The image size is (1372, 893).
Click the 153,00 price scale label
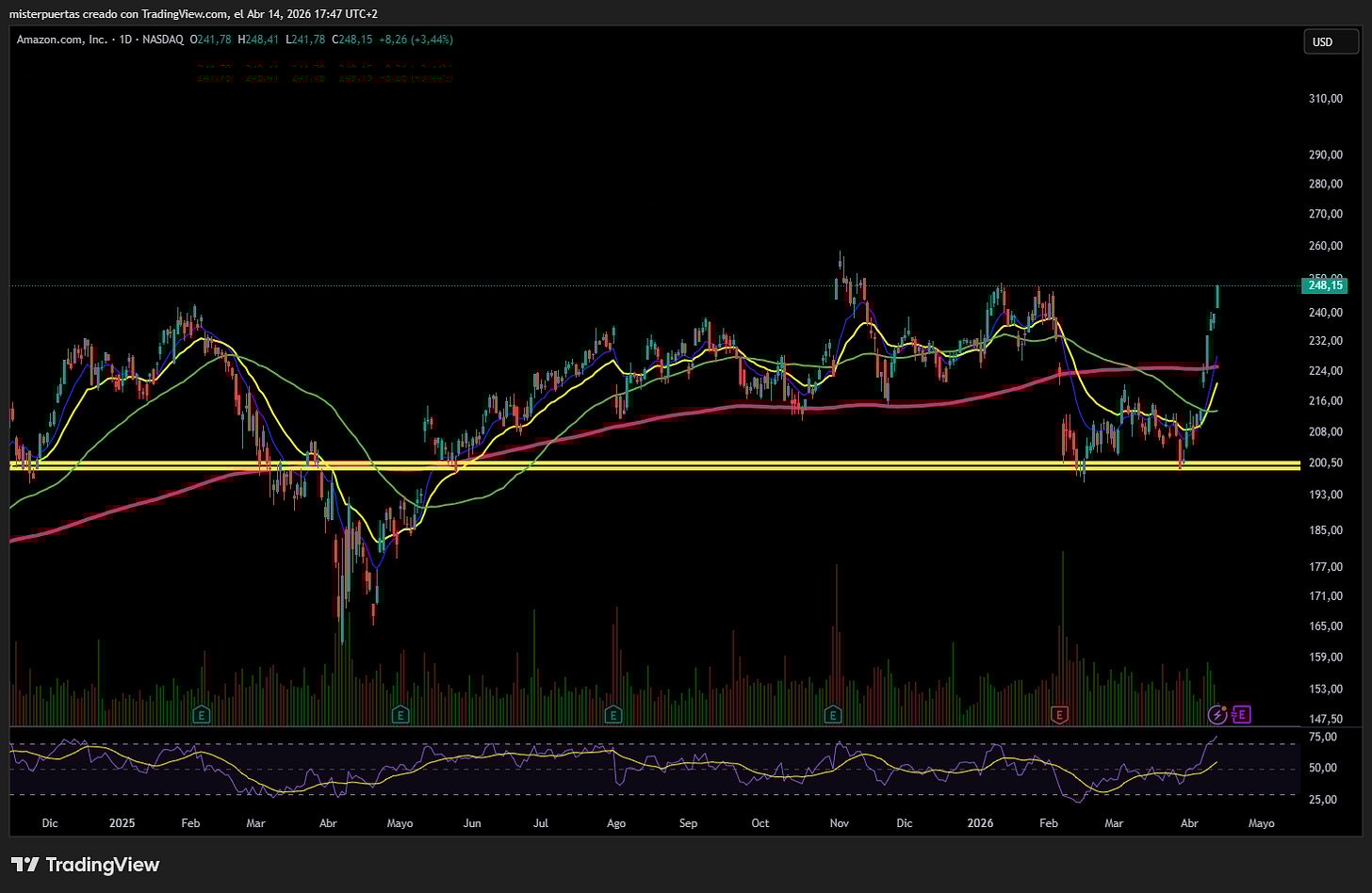pyautogui.click(x=1326, y=690)
